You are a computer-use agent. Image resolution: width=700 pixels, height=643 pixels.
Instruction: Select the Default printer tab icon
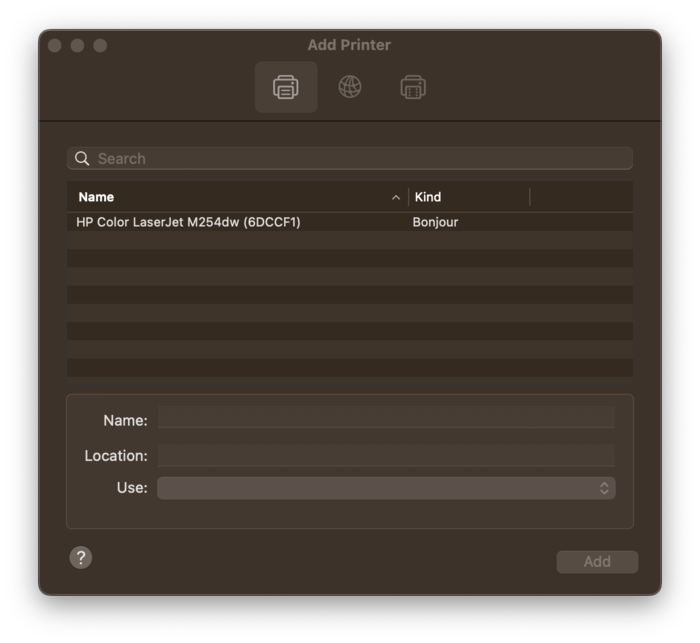click(x=286, y=87)
